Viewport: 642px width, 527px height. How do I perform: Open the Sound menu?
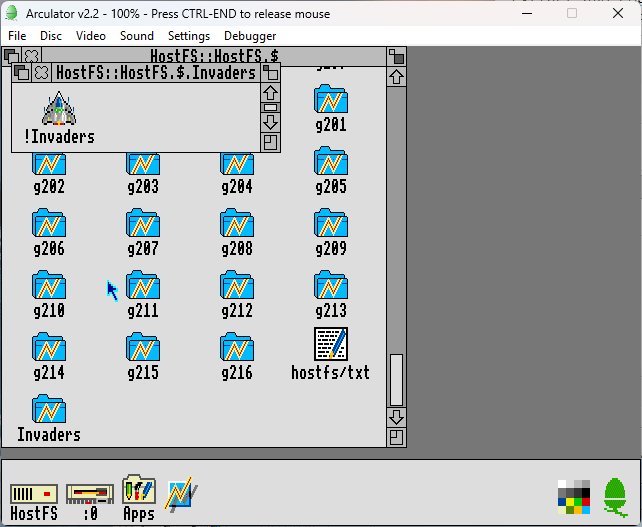[x=137, y=36]
